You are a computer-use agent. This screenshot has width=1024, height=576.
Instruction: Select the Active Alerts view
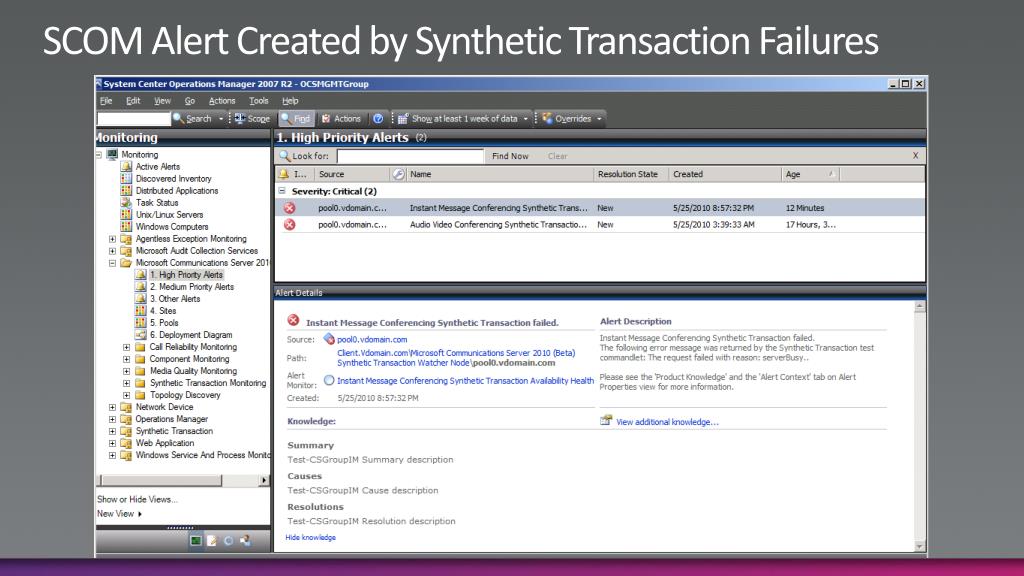tap(157, 167)
